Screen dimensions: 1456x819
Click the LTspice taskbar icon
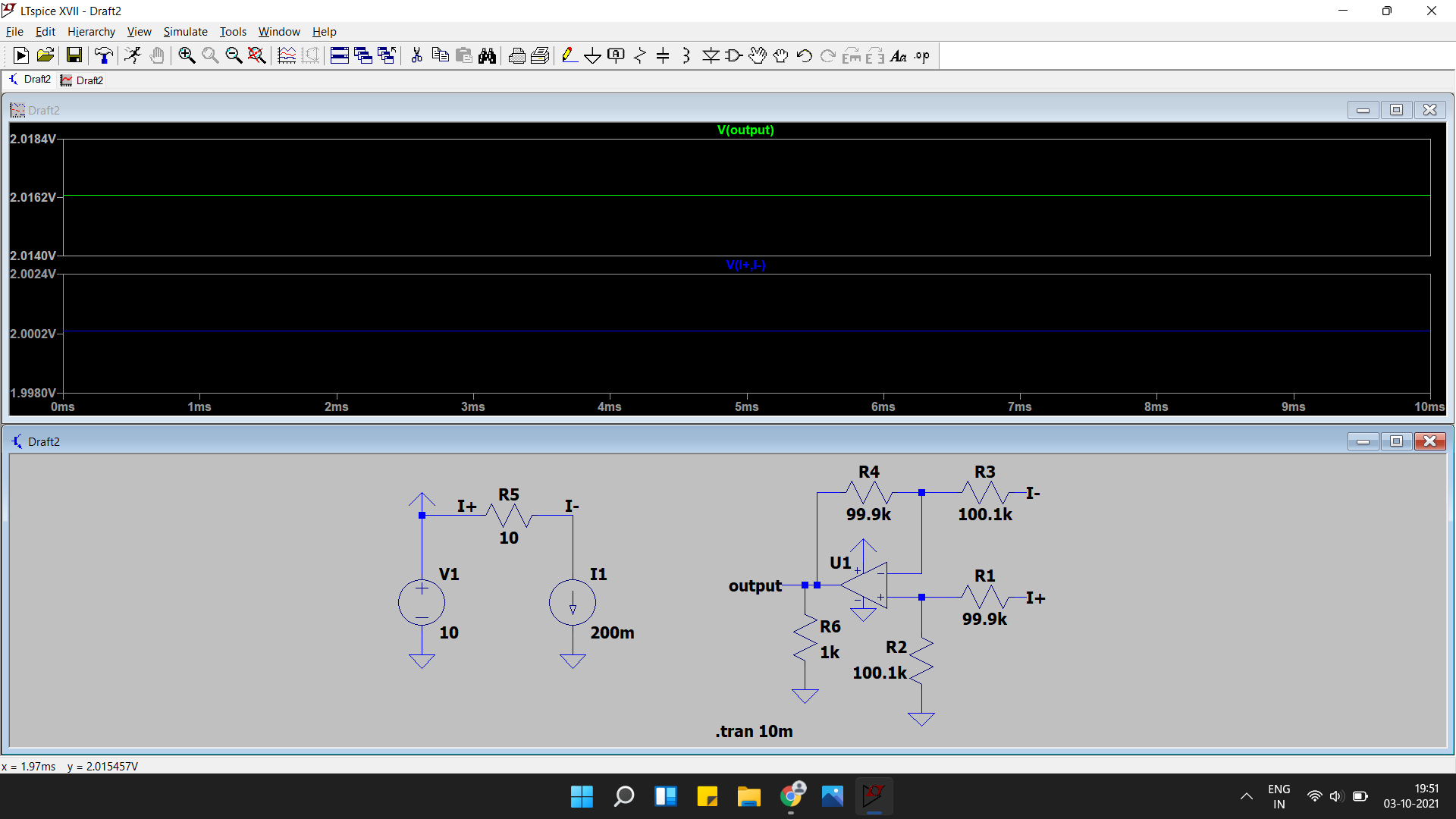874,796
